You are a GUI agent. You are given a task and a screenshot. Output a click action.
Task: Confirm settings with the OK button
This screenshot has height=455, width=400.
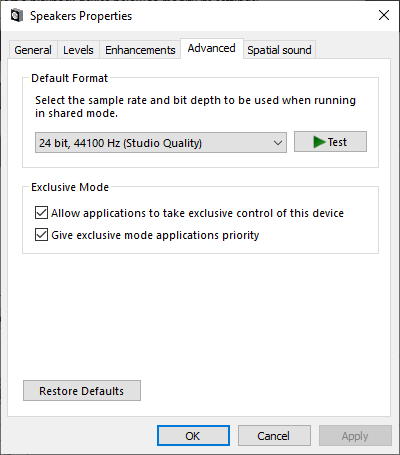[193, 436]
